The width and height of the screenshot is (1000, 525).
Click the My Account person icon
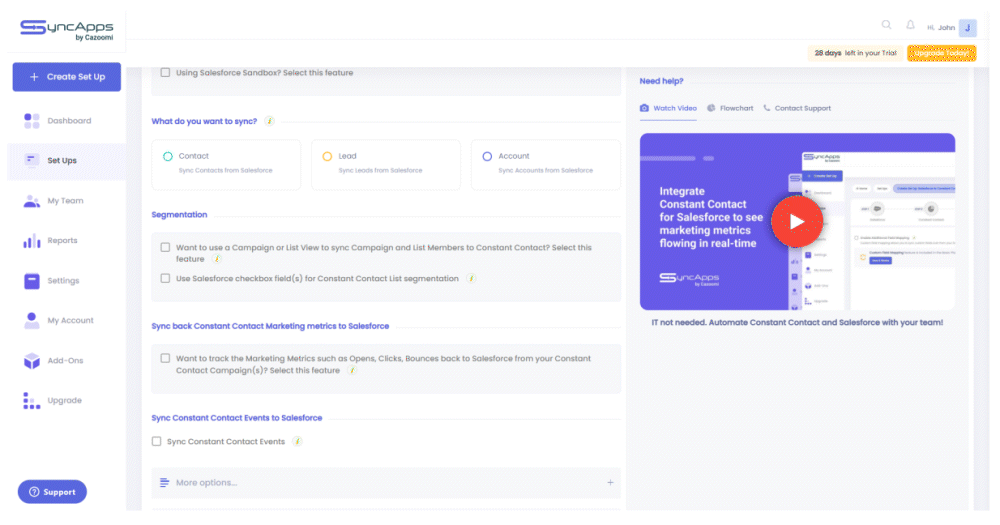click(32, 320)
